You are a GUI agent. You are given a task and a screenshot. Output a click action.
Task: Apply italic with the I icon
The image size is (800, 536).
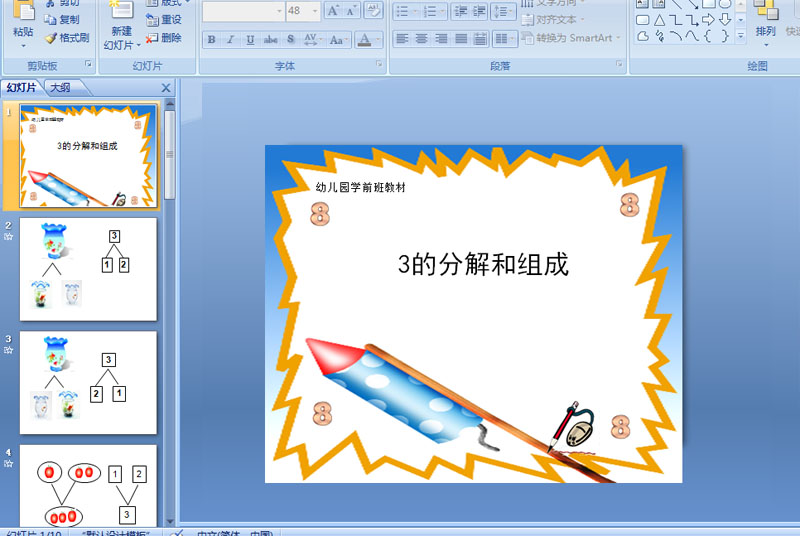(x=231, y=39)
